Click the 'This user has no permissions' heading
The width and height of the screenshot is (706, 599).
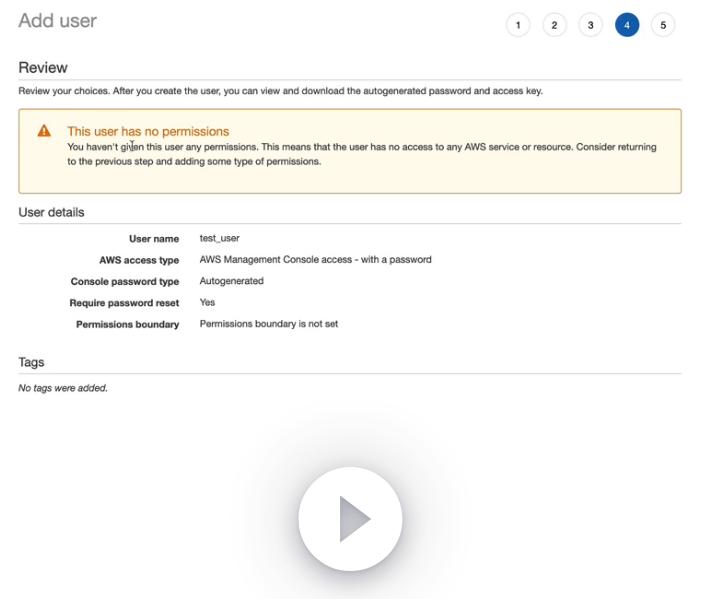point(148,131)
